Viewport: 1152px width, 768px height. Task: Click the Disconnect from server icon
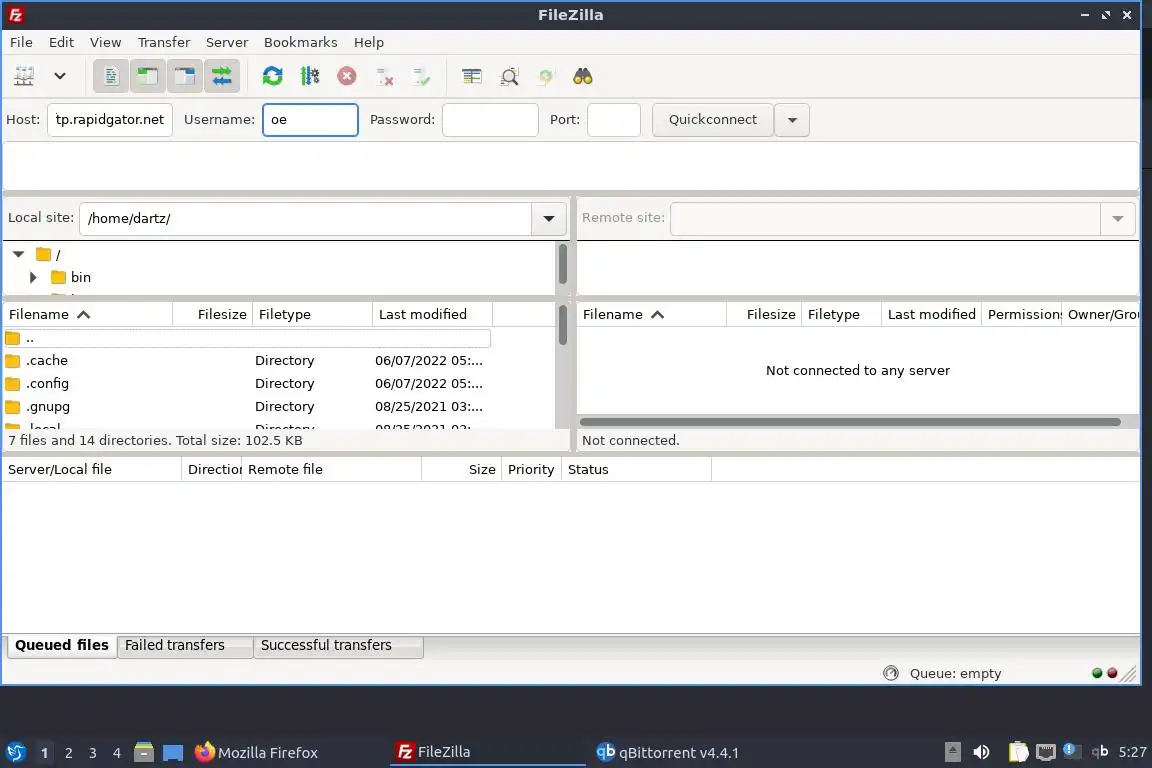384,76
